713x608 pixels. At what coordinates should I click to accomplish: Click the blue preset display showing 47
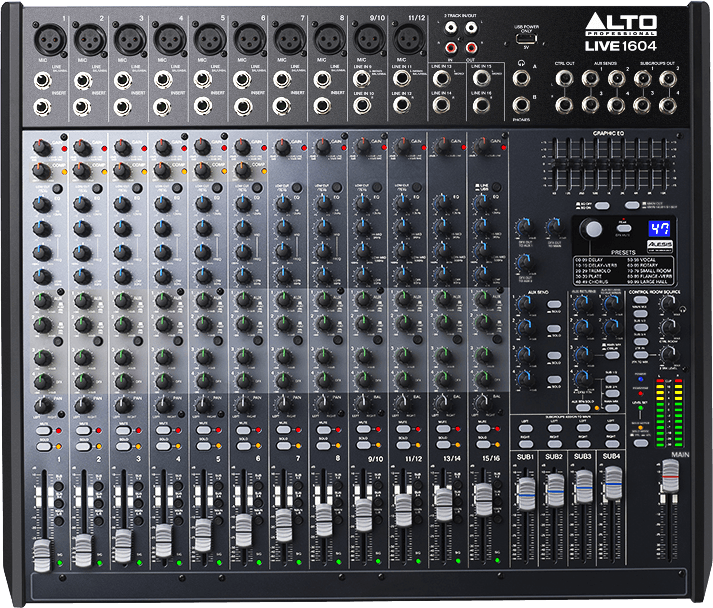coord(658,229)
